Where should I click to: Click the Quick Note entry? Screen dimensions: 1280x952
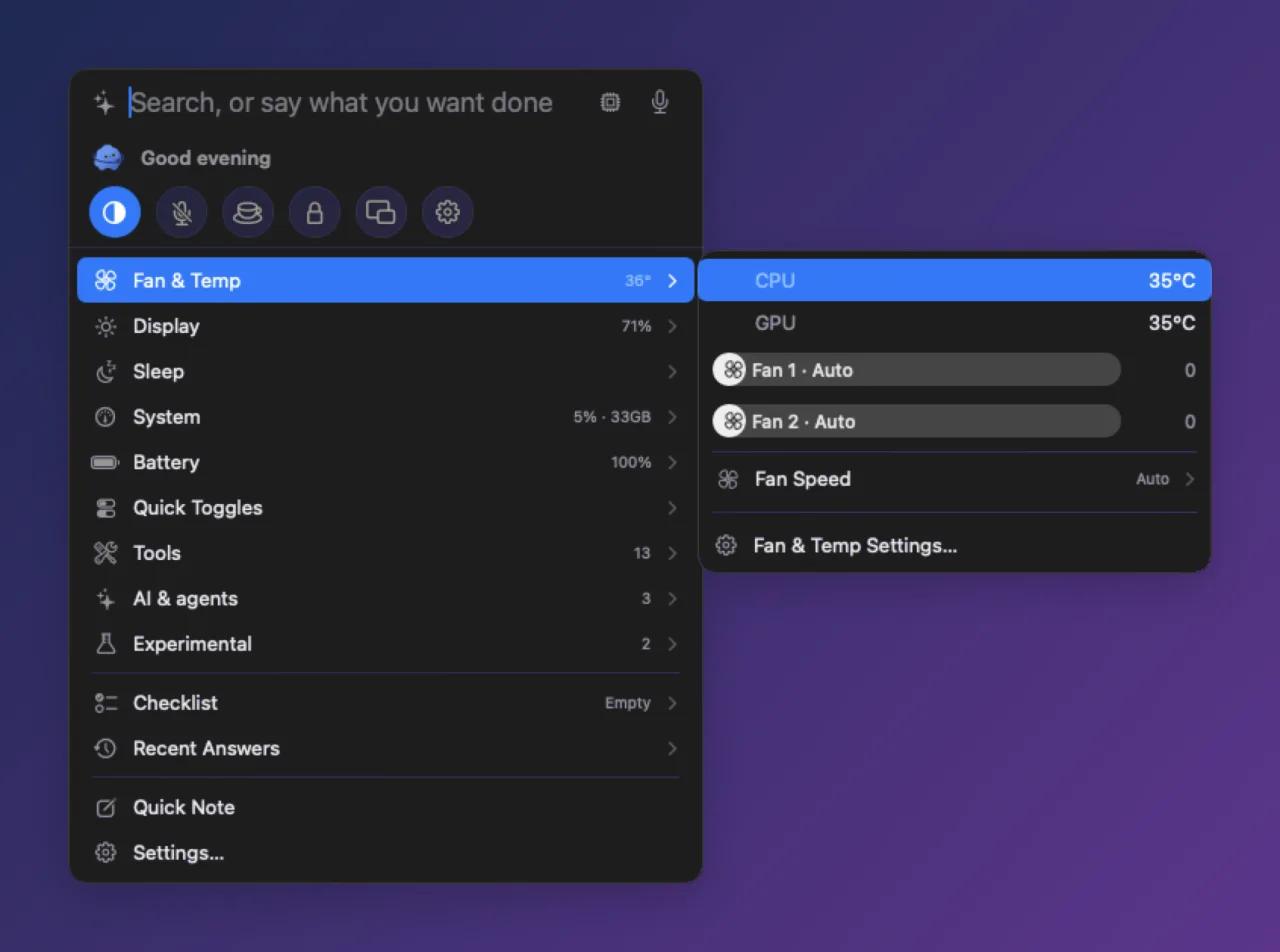pyautogui.click(x=386, y=807)
